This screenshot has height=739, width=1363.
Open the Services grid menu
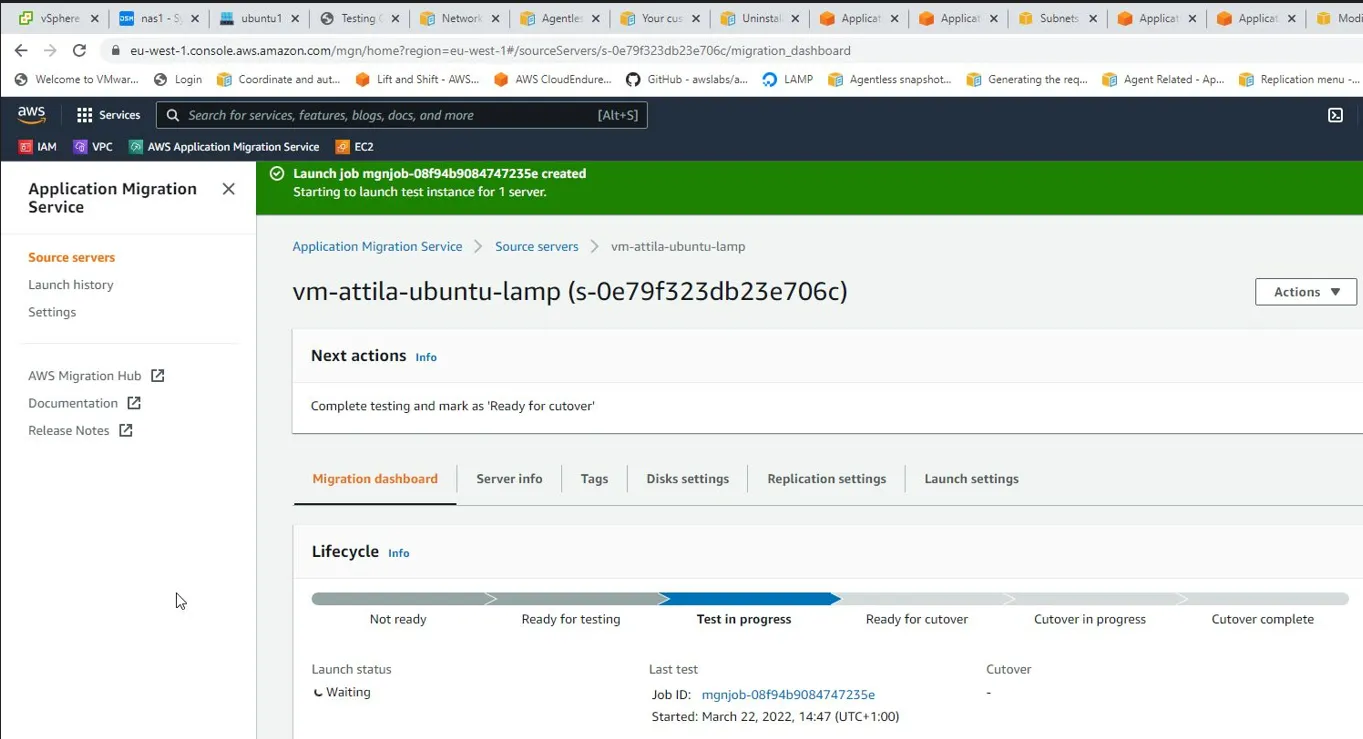[108, 115]
